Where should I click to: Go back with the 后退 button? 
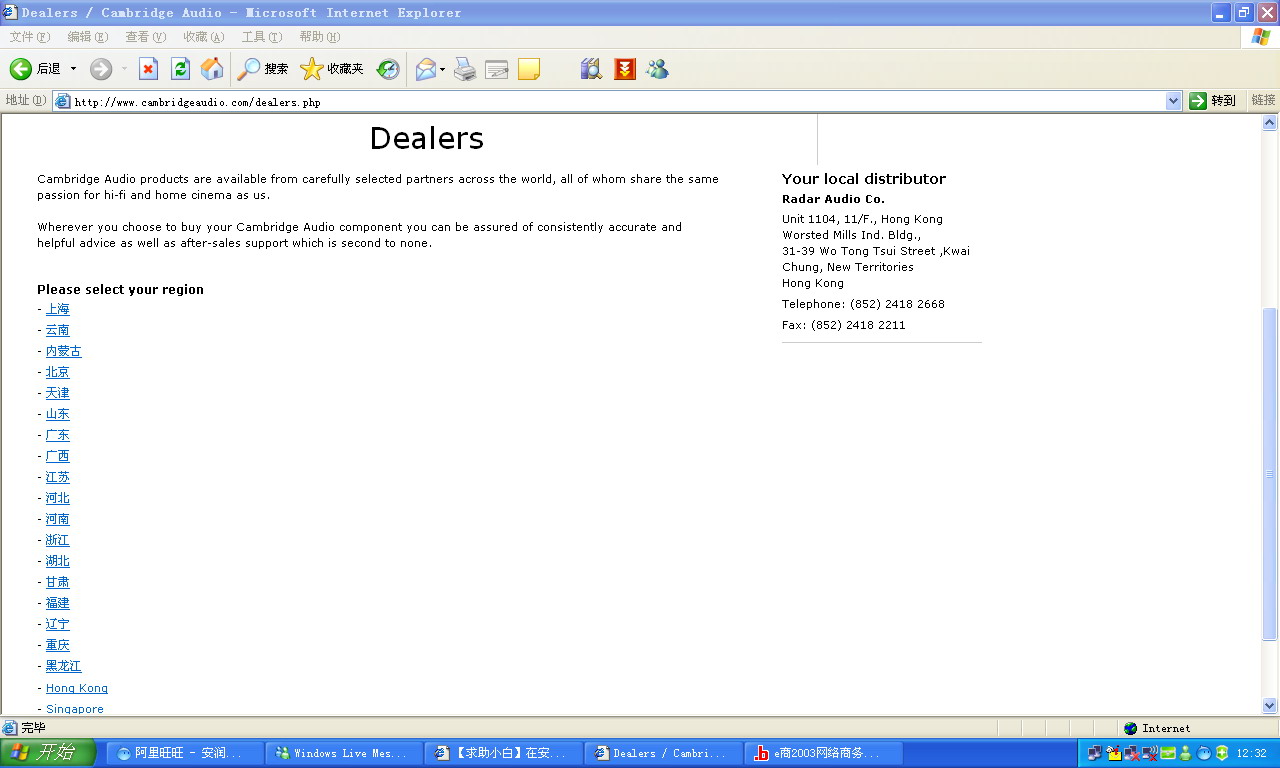click(36, 69)
